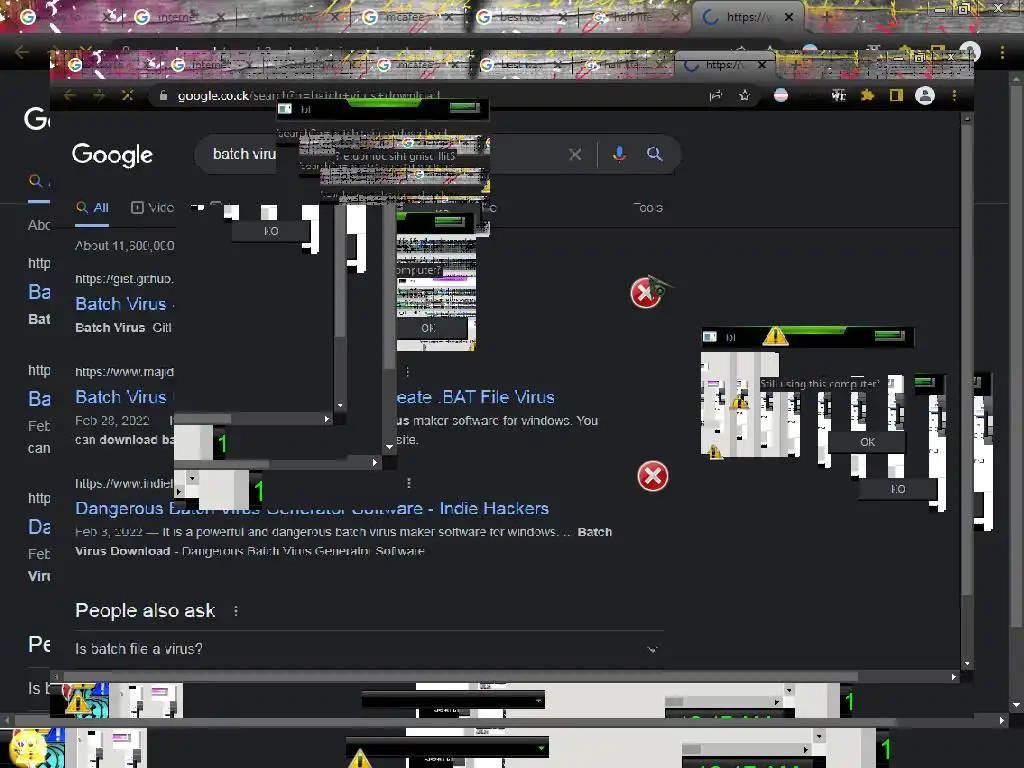Image resolution: width=1024 pixels, height=768 pixels.
Task: Start a voice search with the microphone
Action: (619, 154)
